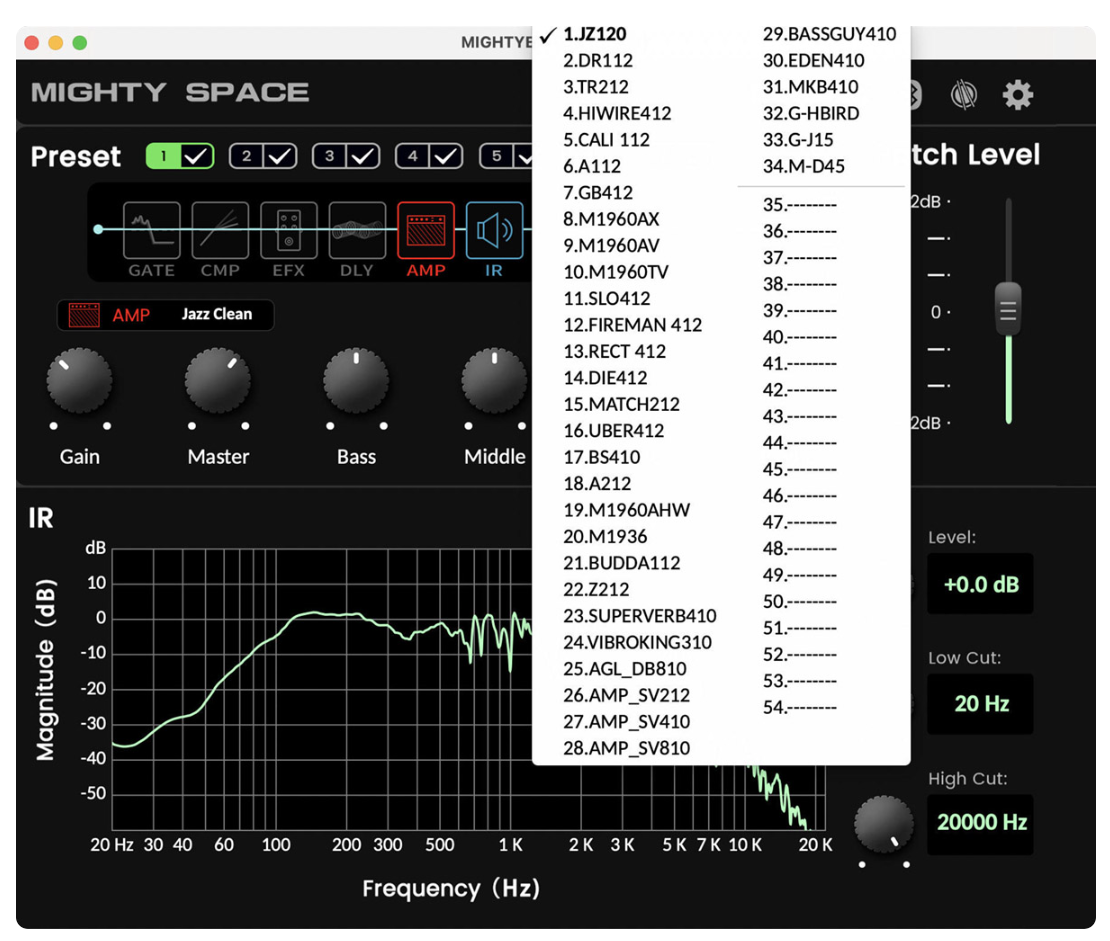Select 23.SUPERVERB410 cabinet from the list

pyautogui.click(x=639, y=616)
